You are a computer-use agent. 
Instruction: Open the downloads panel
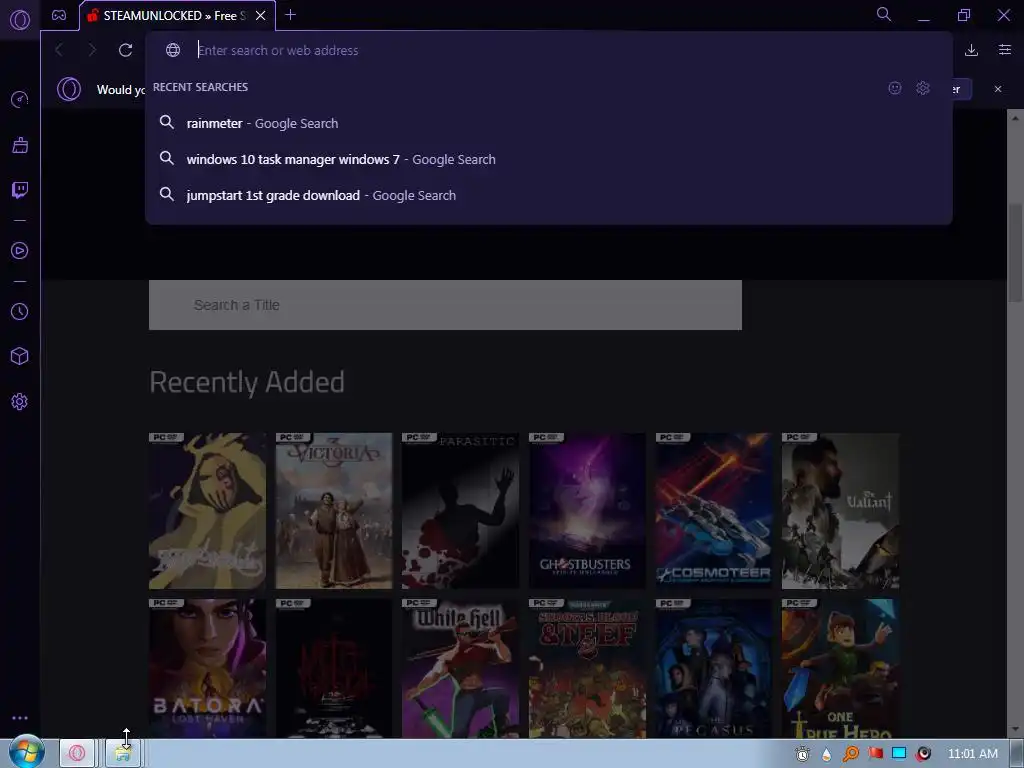click(x=971, y=50)
